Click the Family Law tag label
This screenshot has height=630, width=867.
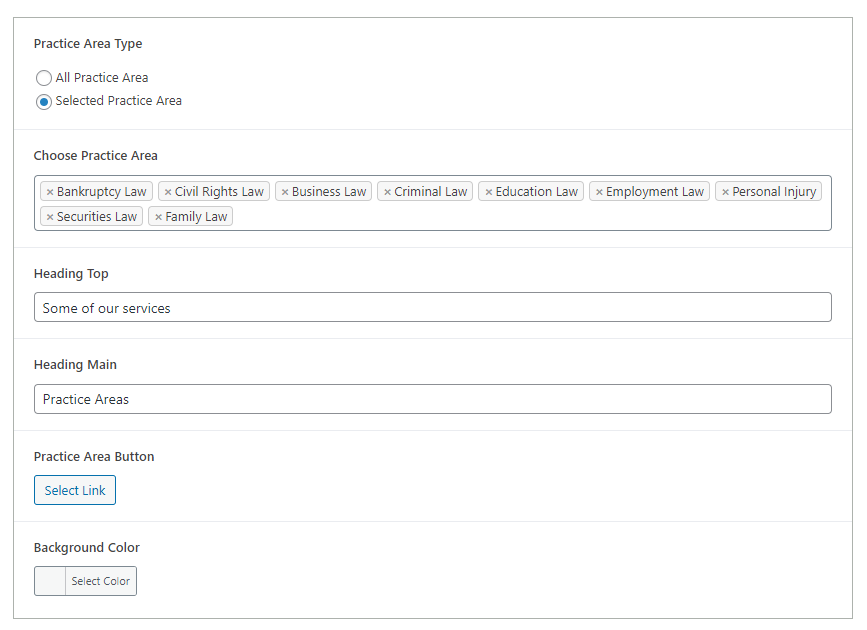(196, 217)
